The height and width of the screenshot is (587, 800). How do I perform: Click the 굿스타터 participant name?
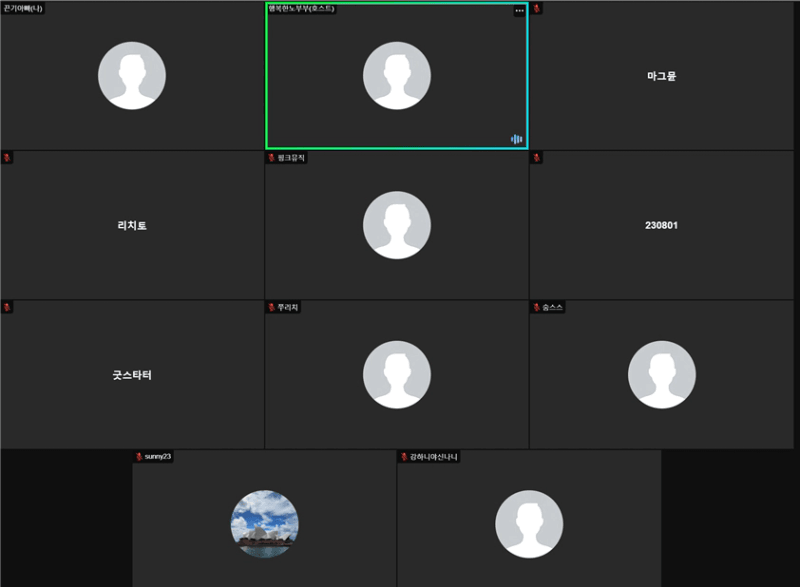pyautogui.click(x=132, y=375)
